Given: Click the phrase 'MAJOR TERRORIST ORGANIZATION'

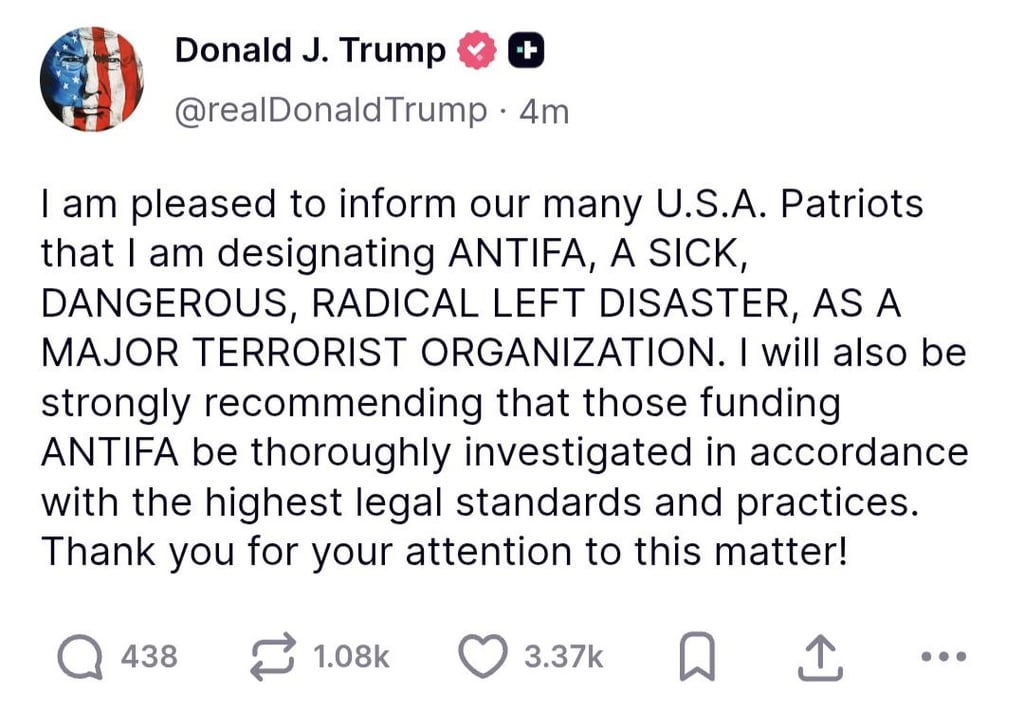Looking at the screenshot, I should coord(378,353).
